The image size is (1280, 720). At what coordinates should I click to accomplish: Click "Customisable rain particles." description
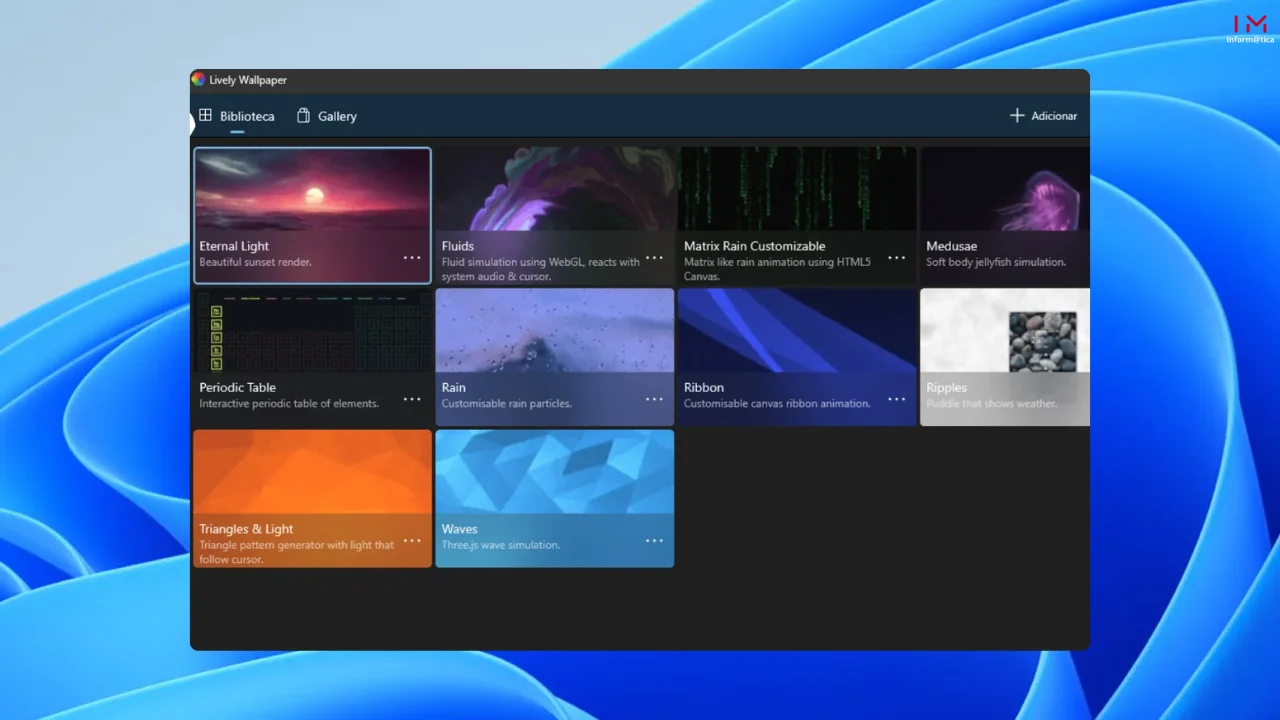(x=507, y=404)
